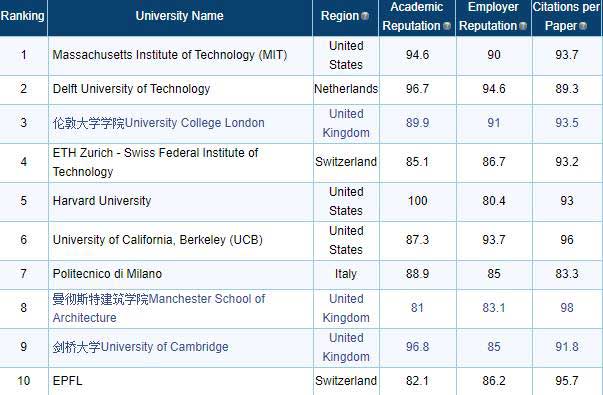The width and height of the screenshot is (603, 395).
Task: Click the University Name column header
Action: click(x=179, y=16)
